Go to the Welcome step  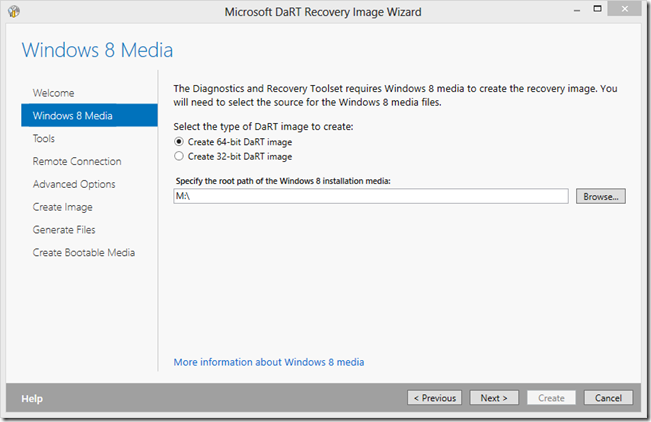pos(54,93)
